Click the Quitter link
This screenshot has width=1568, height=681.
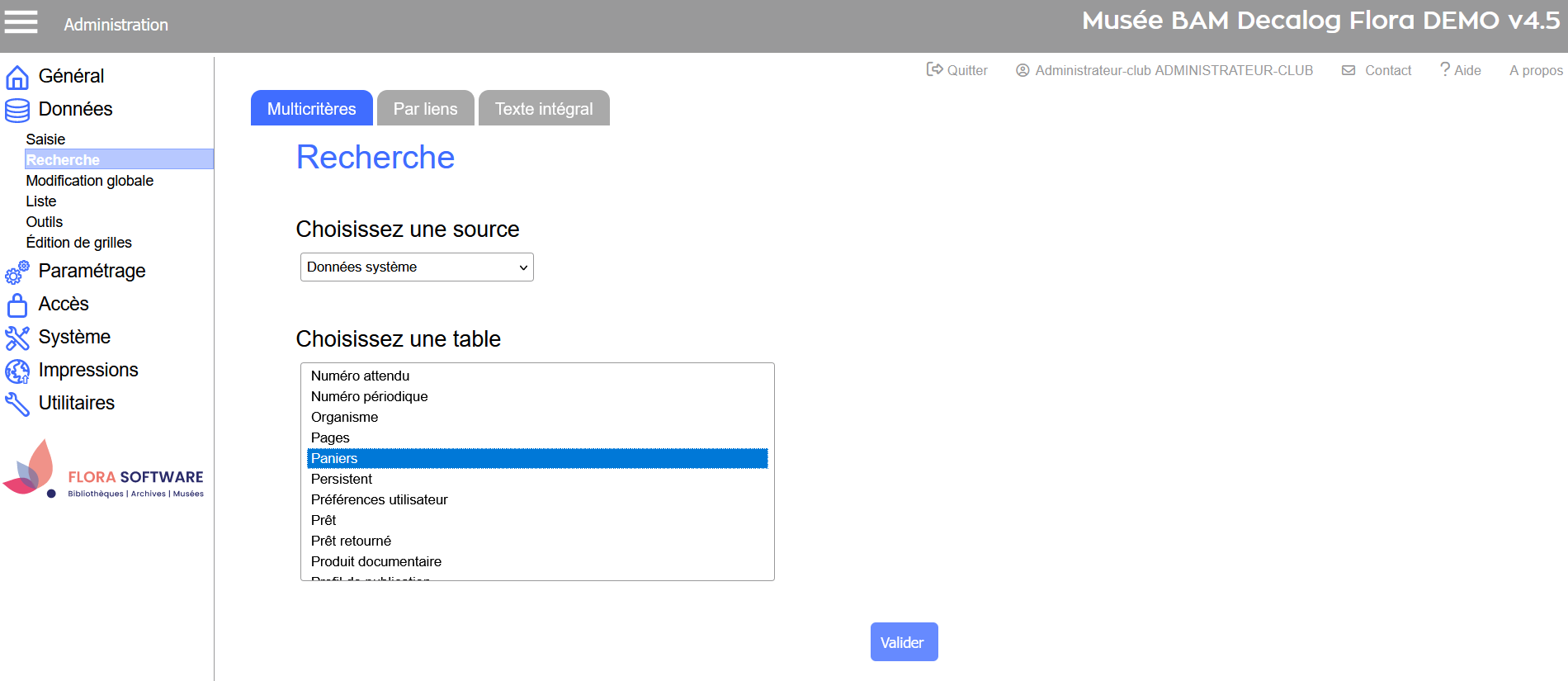pos(957,70)
